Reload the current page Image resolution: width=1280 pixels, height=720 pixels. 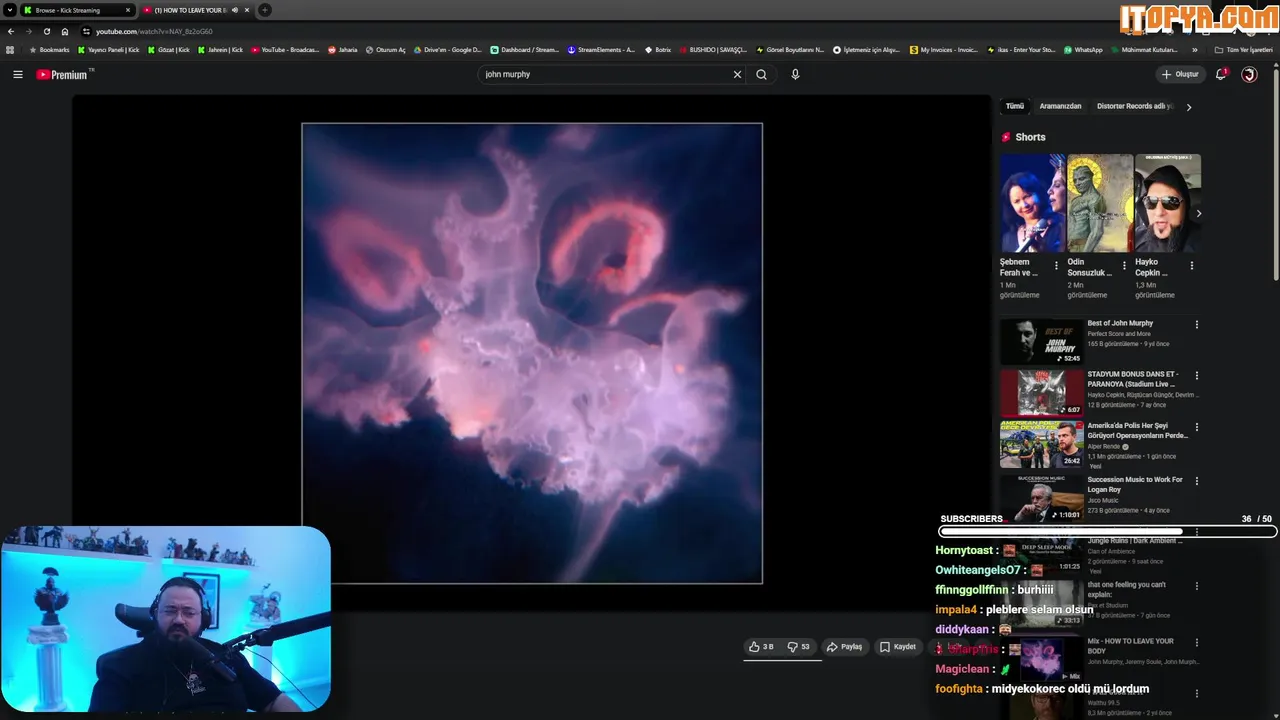(46, 31)
